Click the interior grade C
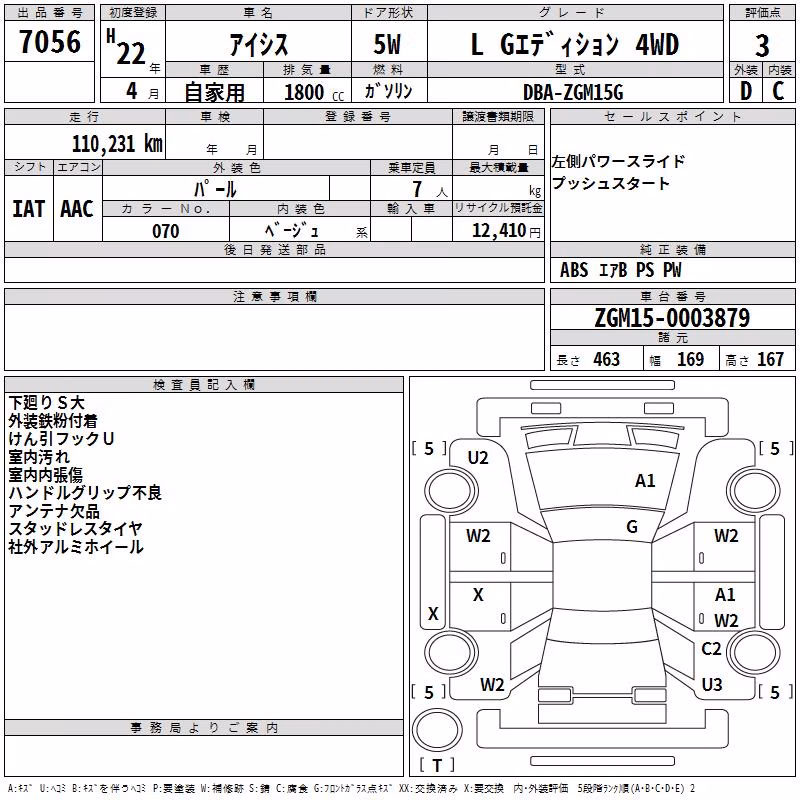800x800 pixels. [x=778, y=91]
